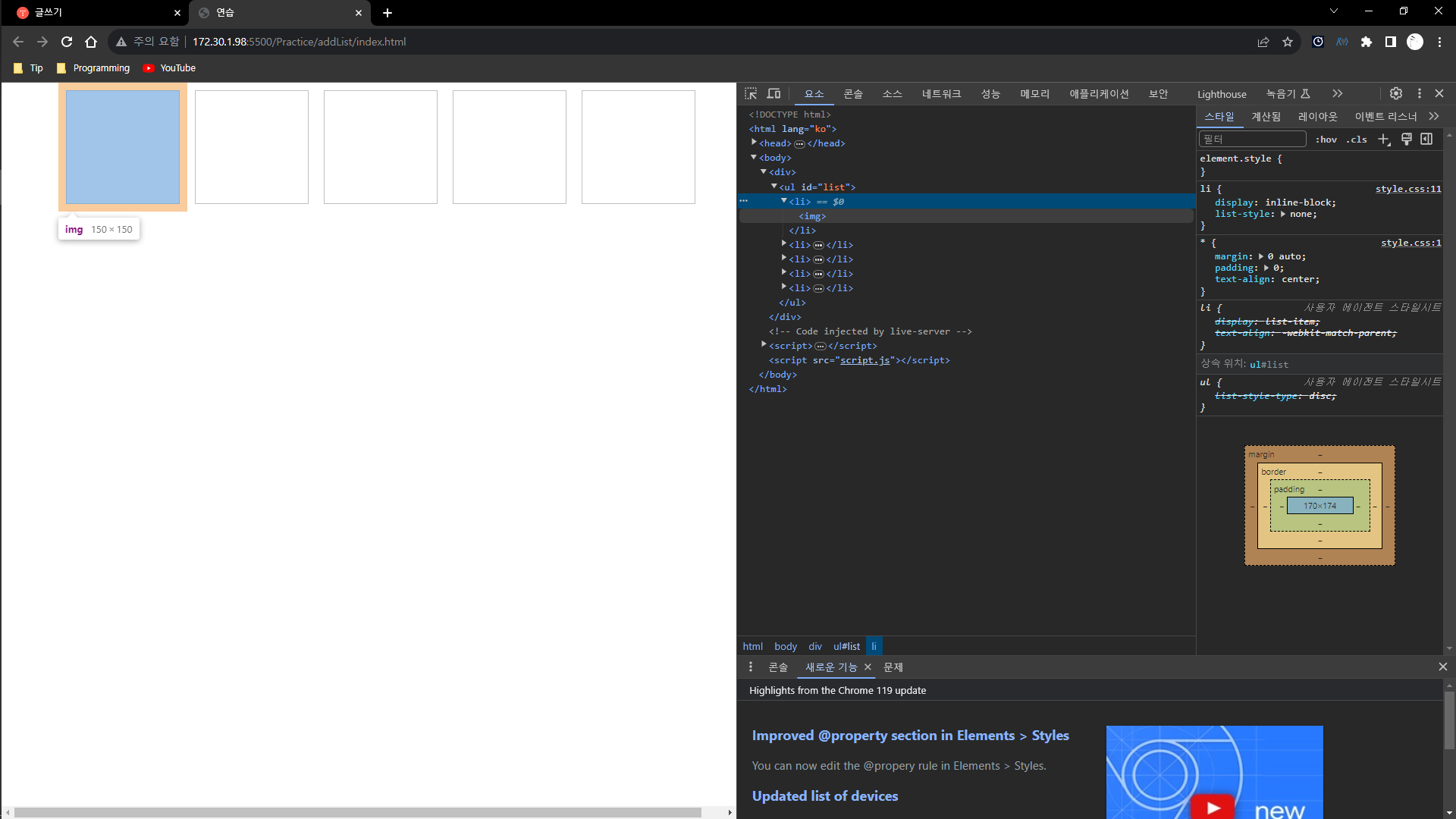Activate the inspect element picker icon
The image size is (1456, 819).
pos(751,93)
